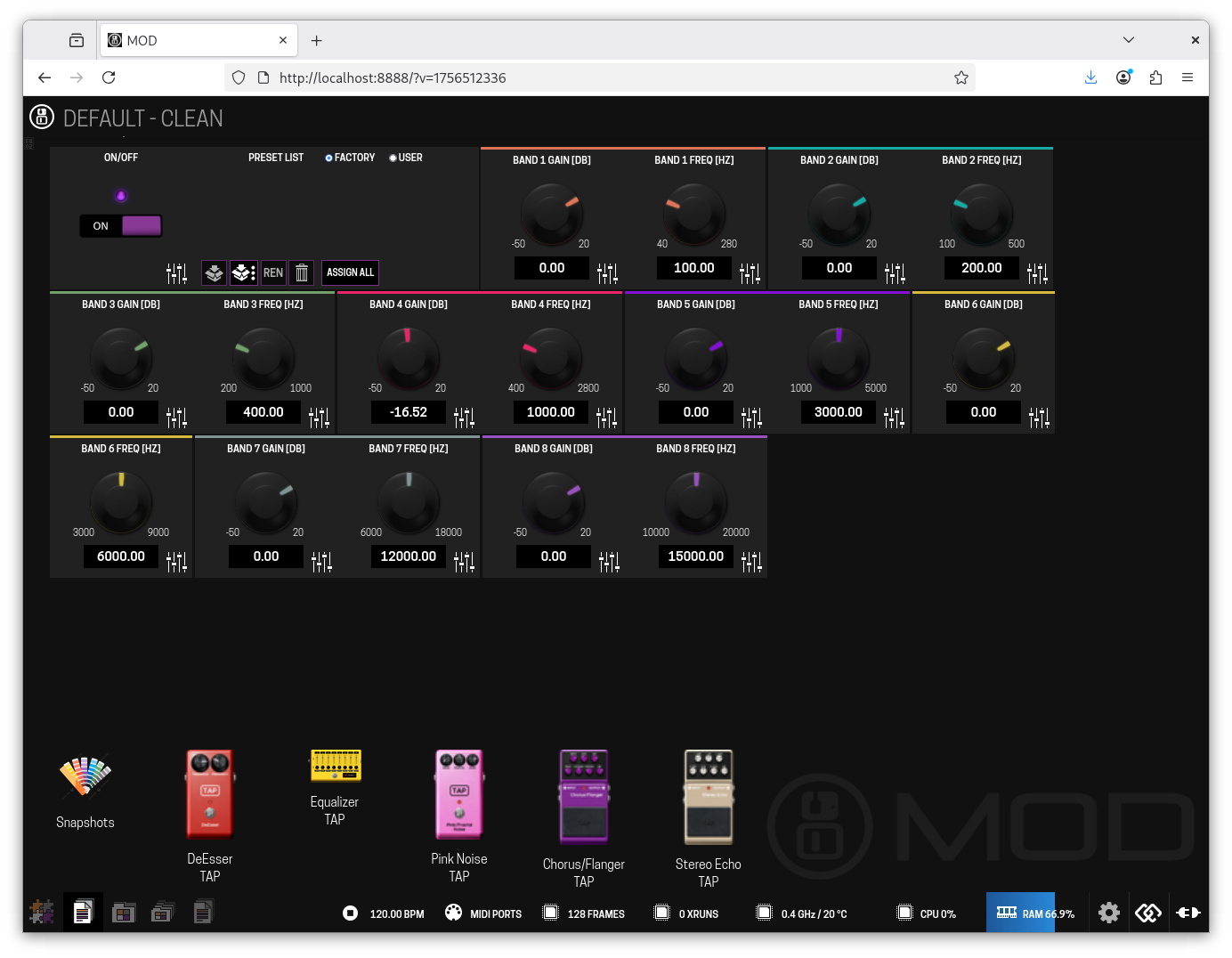Select the DeEsser TAP pedal
This screenshot has height=958, width=1232.
[x=210, y=794]
